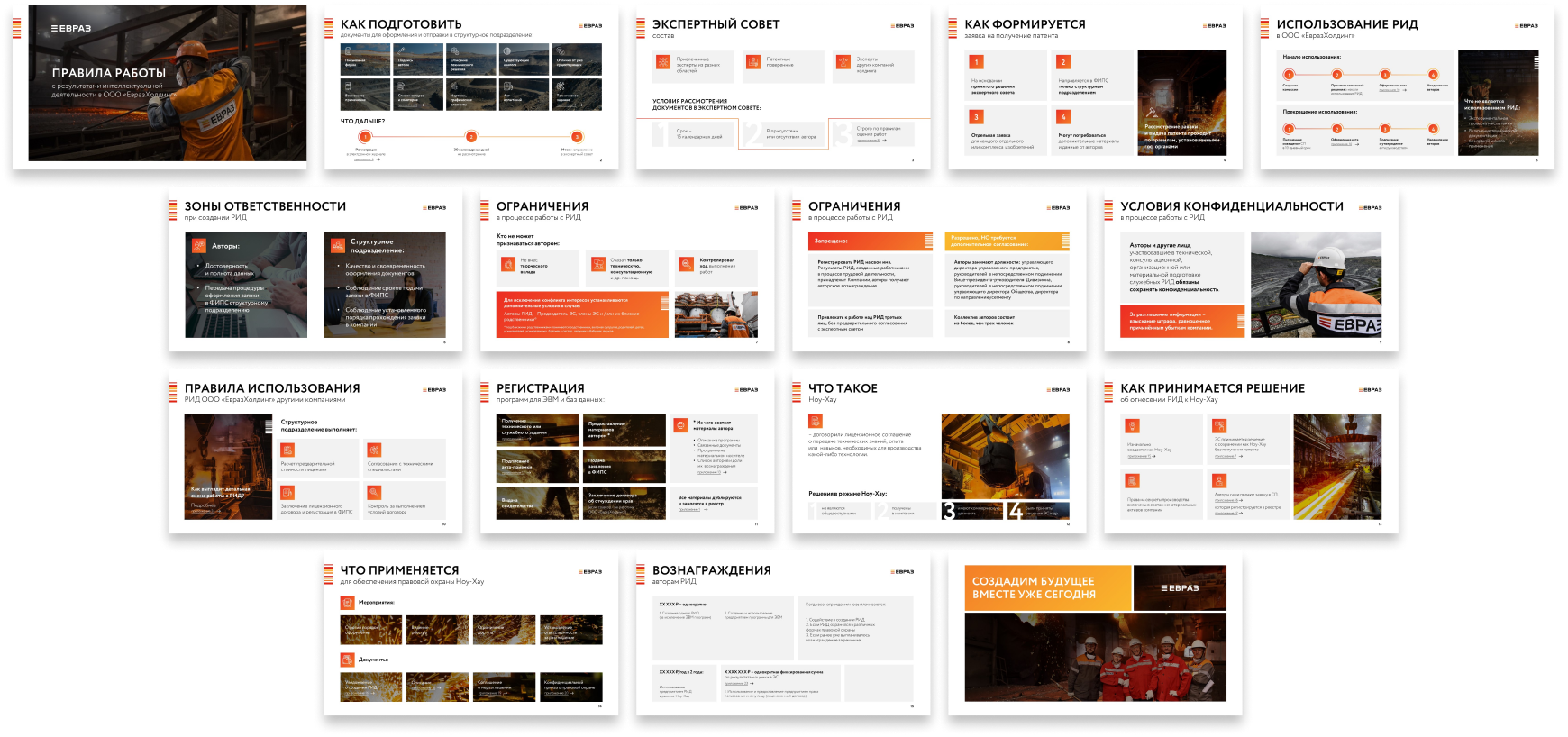Click the 'ВОЗНАГРАЖДЕНИЯ' slide title
Image resolution: width=1568 pixels, height=737 pixels.
[x=712, y=570]
